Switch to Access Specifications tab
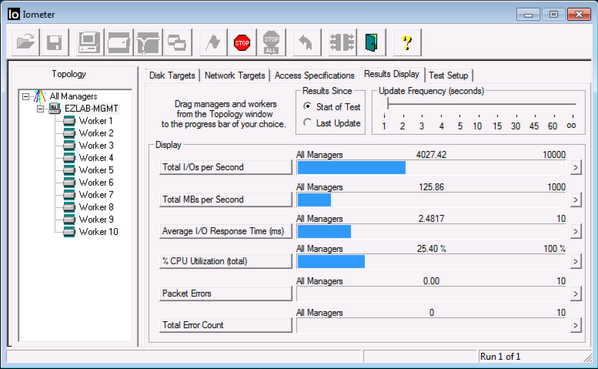Image resolution: width=598 pixels, height=369 pixels. [314, 75]
